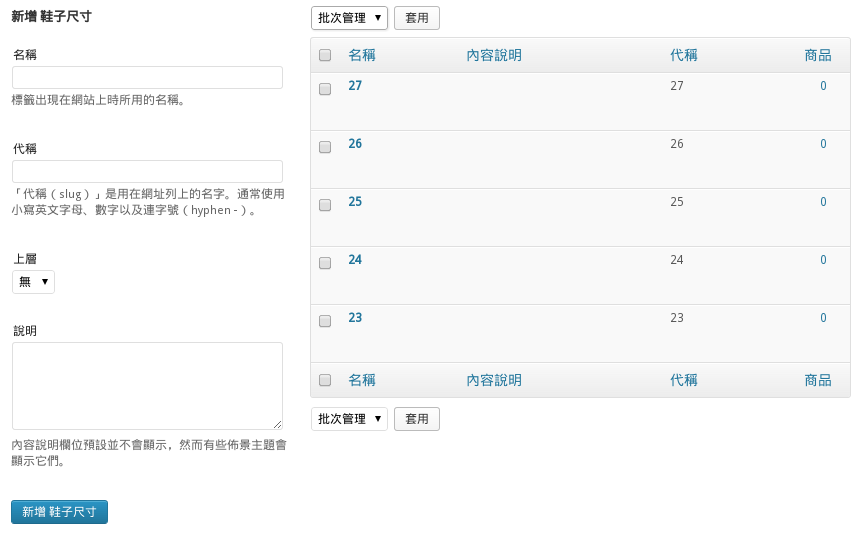Open the size 26 term link
Image resolution: width=865 pixels, height=542 pixels.
355,144
